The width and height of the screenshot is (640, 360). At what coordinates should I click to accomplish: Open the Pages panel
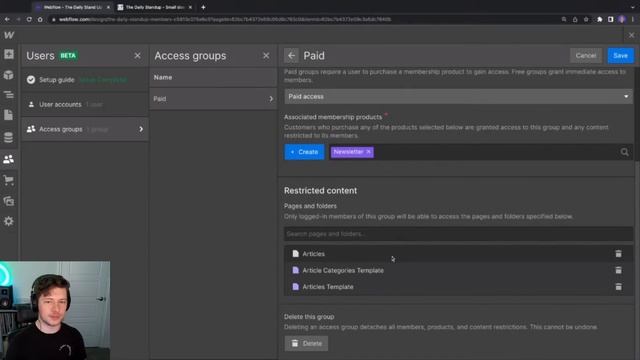pos(9,115)
